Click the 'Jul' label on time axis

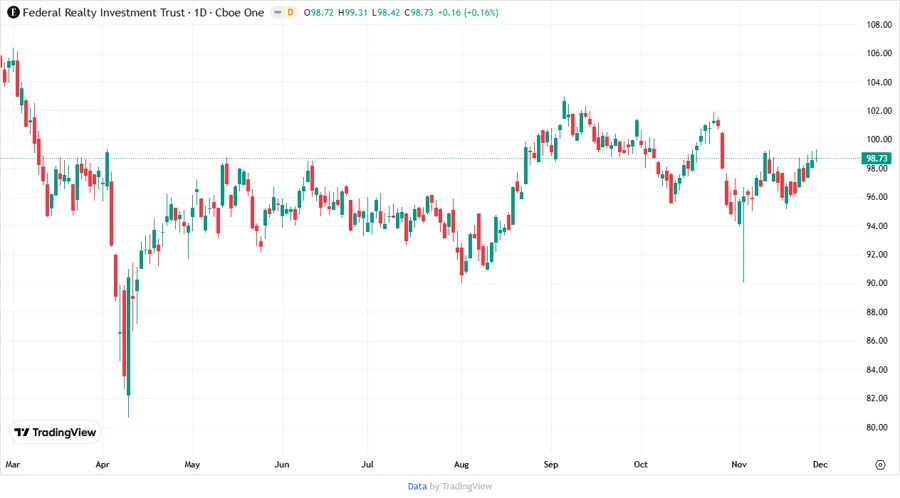coord(367,464)
